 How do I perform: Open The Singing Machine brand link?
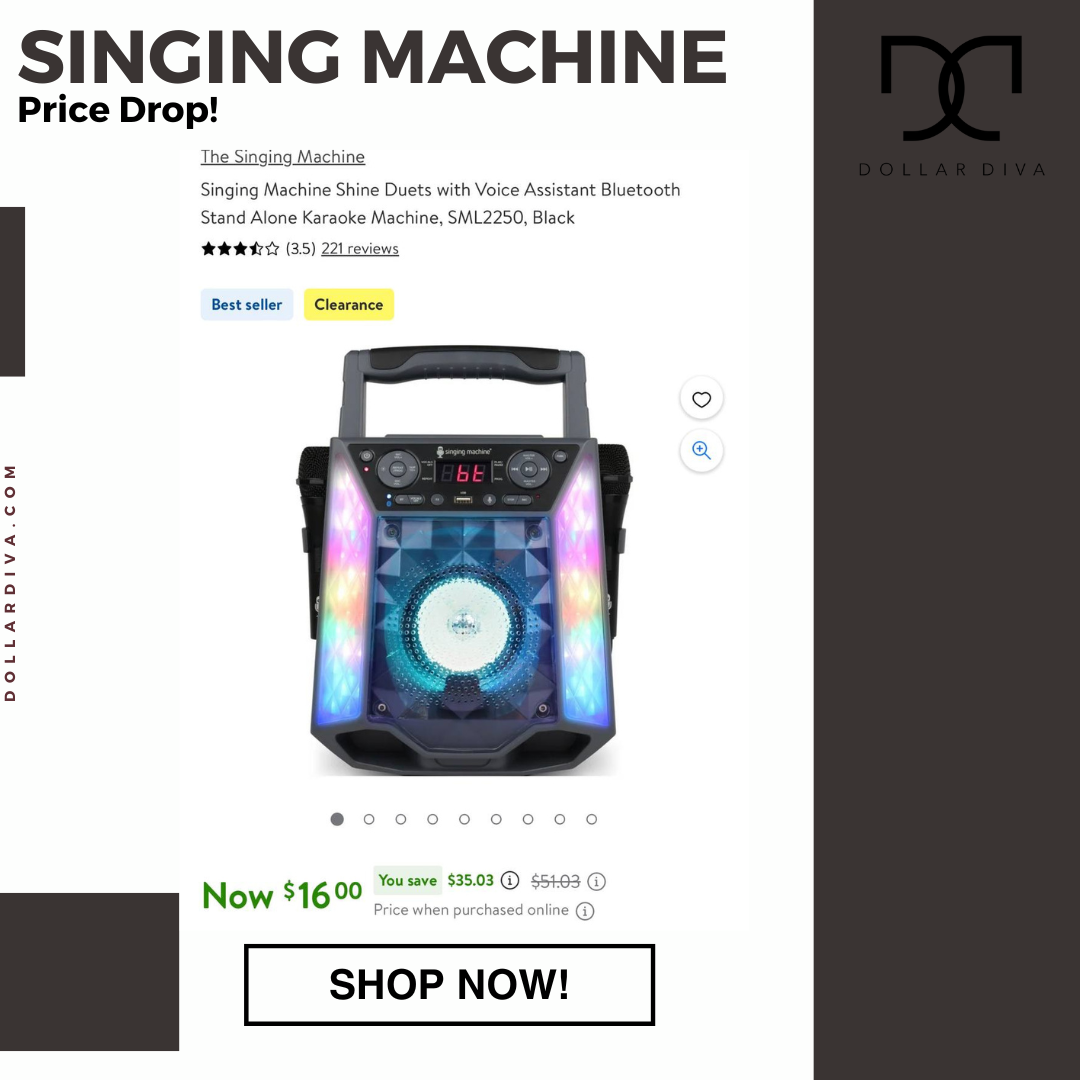pos(282,157)
